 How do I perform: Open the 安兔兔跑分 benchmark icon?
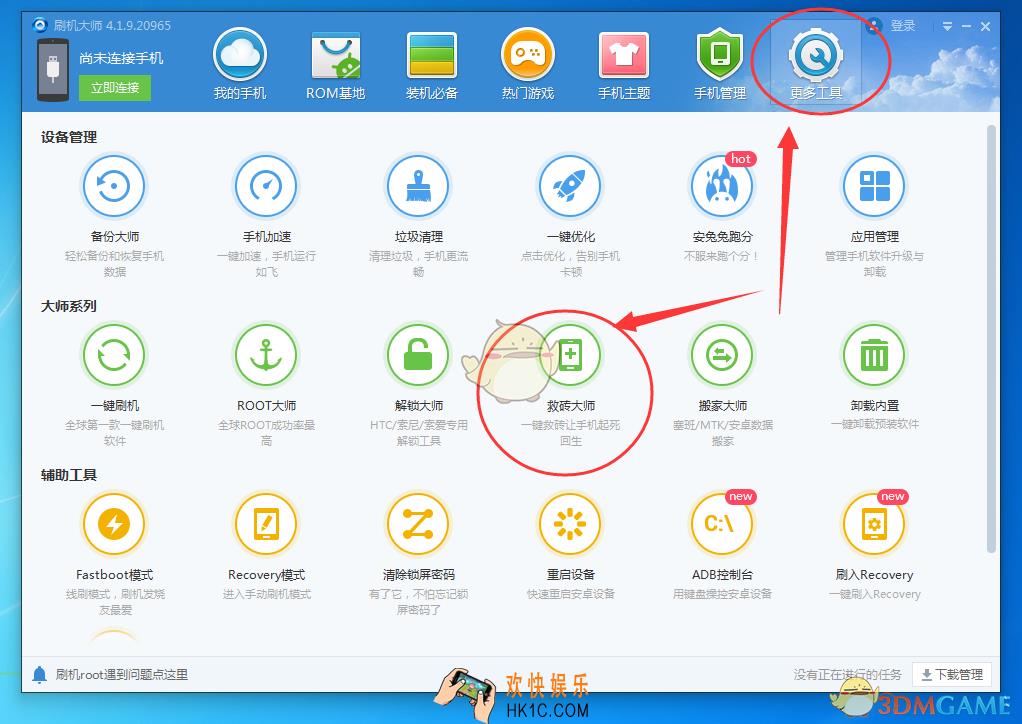(722, 186)
